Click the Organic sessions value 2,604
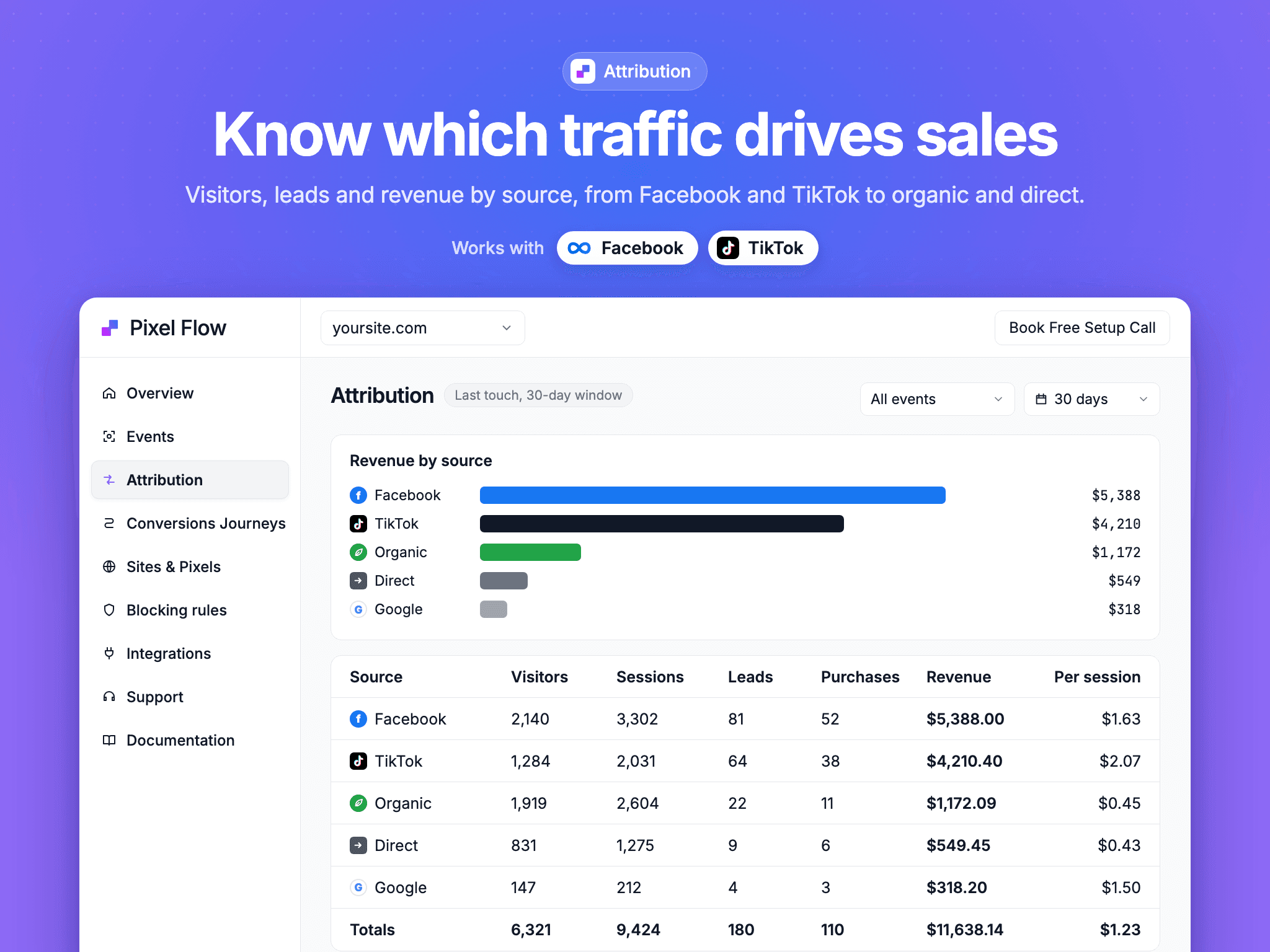1270x952 pixels. tap(638, 803)
